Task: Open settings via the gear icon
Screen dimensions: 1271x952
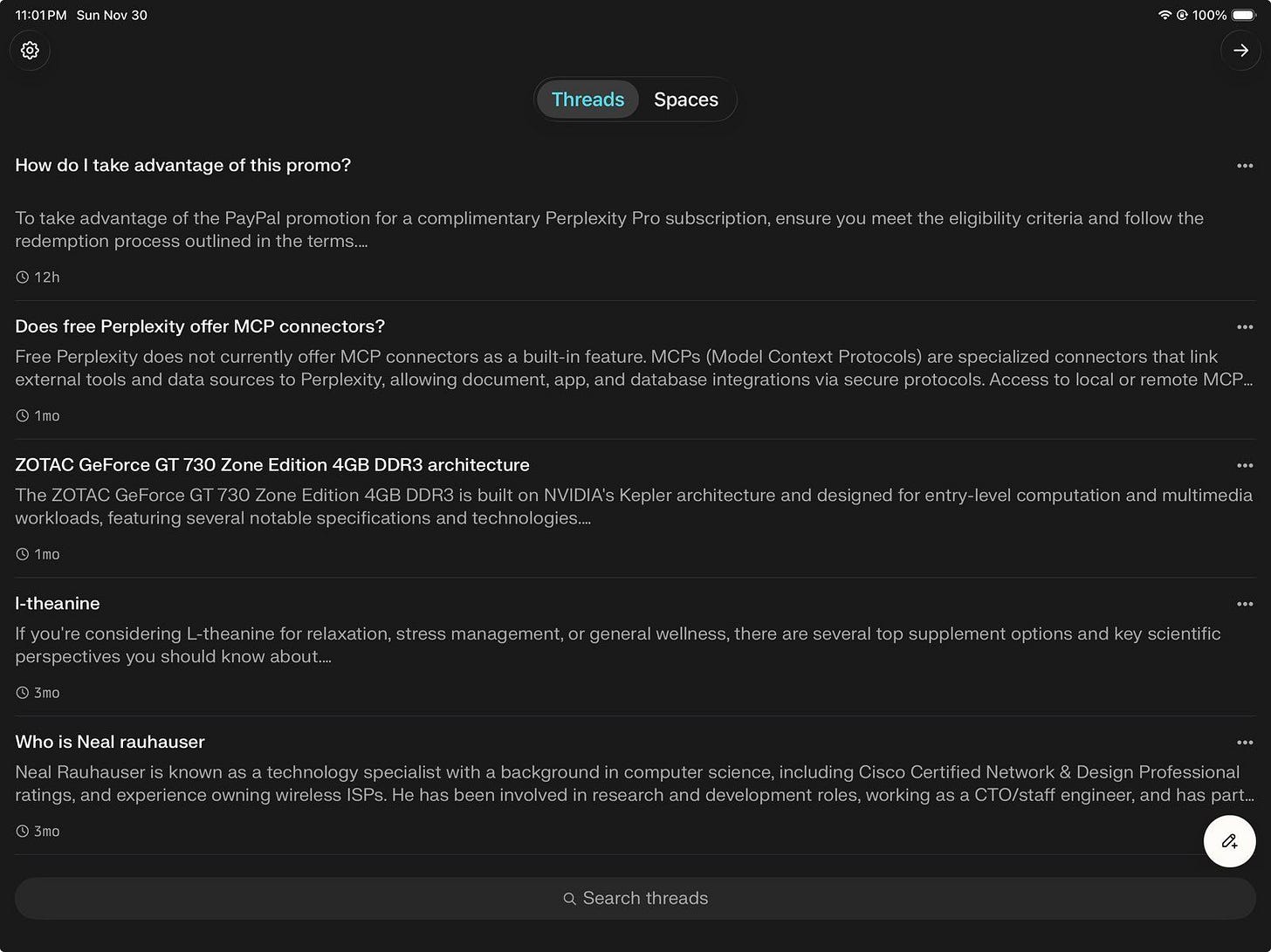Action: (x=30, y=51)
